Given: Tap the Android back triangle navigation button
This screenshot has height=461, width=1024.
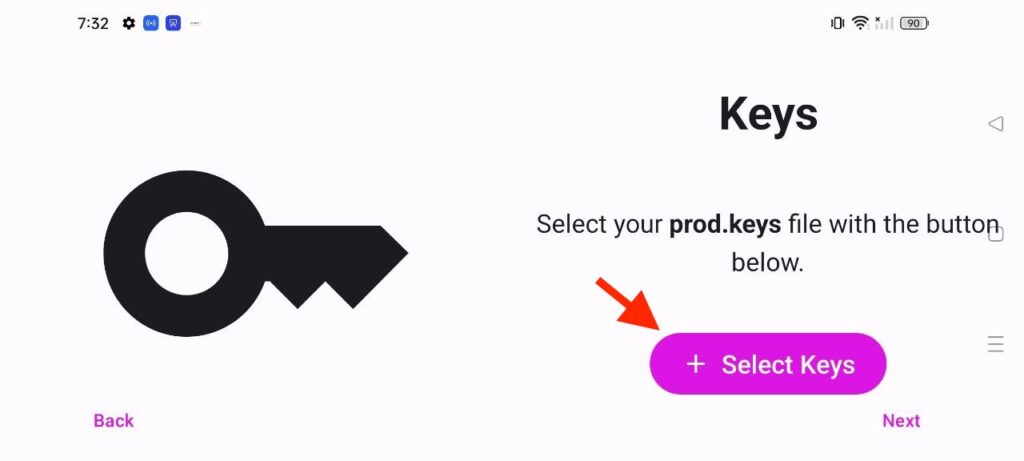Looking at the screenshot, I should 995,123.
